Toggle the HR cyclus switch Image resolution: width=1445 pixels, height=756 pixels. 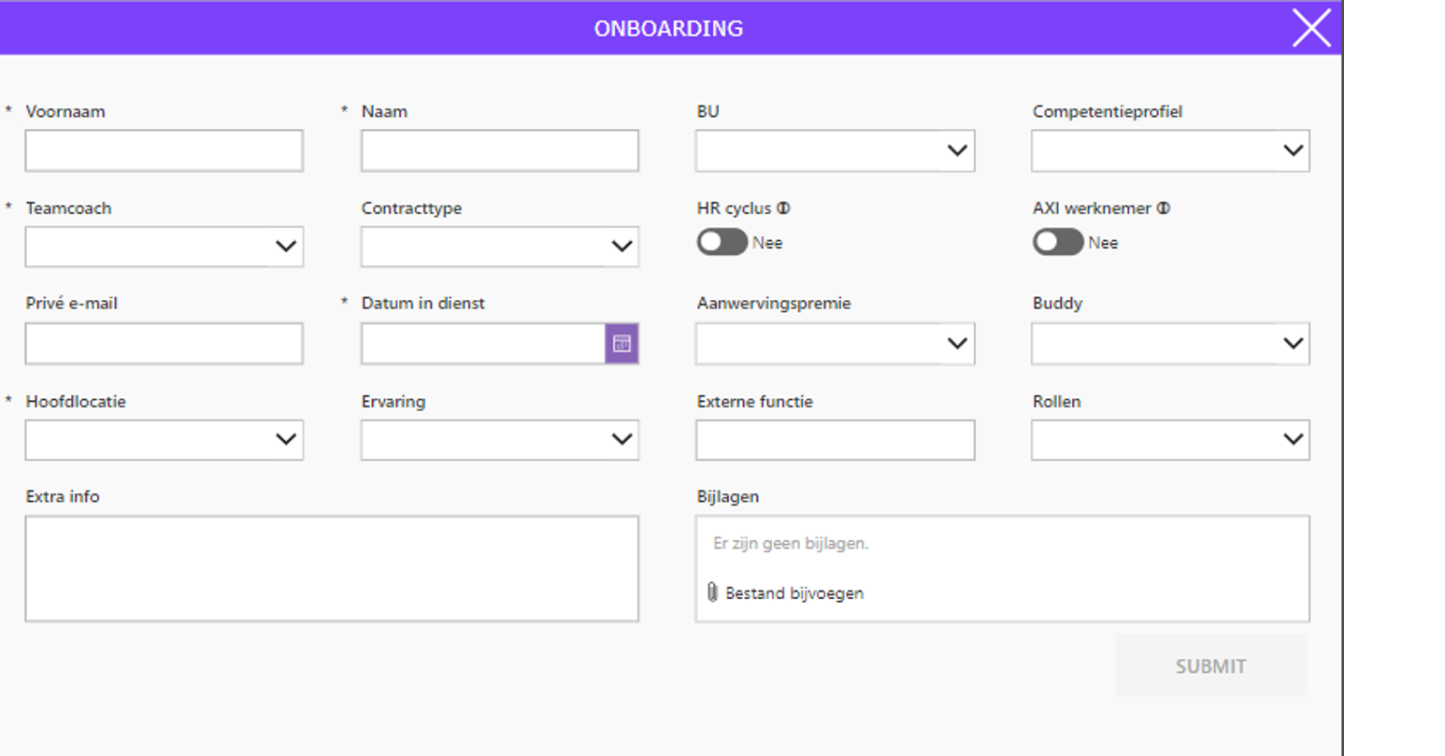722,242
